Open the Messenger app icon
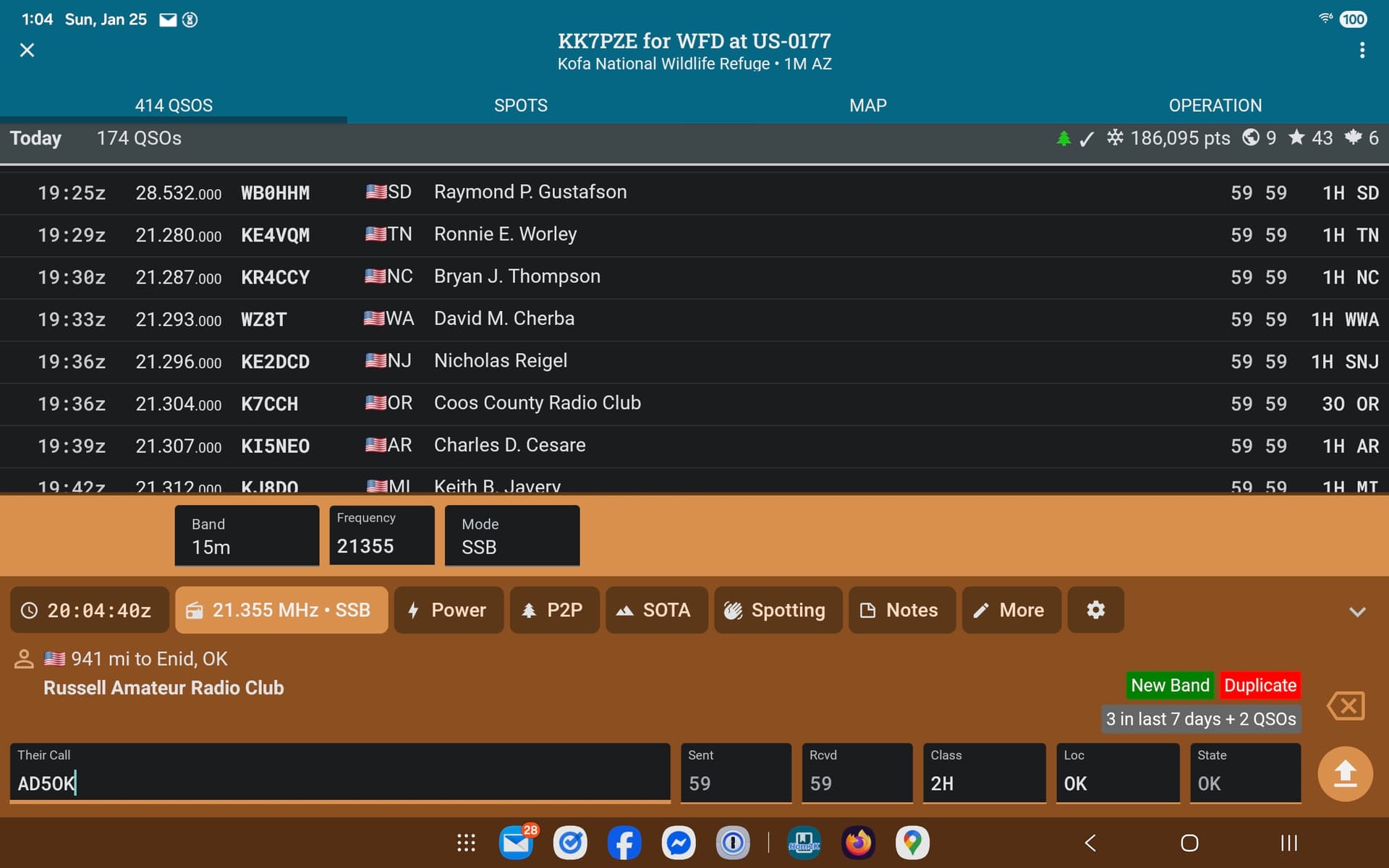Image resolution: width=1389 pixels, height=868 pixels. pos(679,843)
